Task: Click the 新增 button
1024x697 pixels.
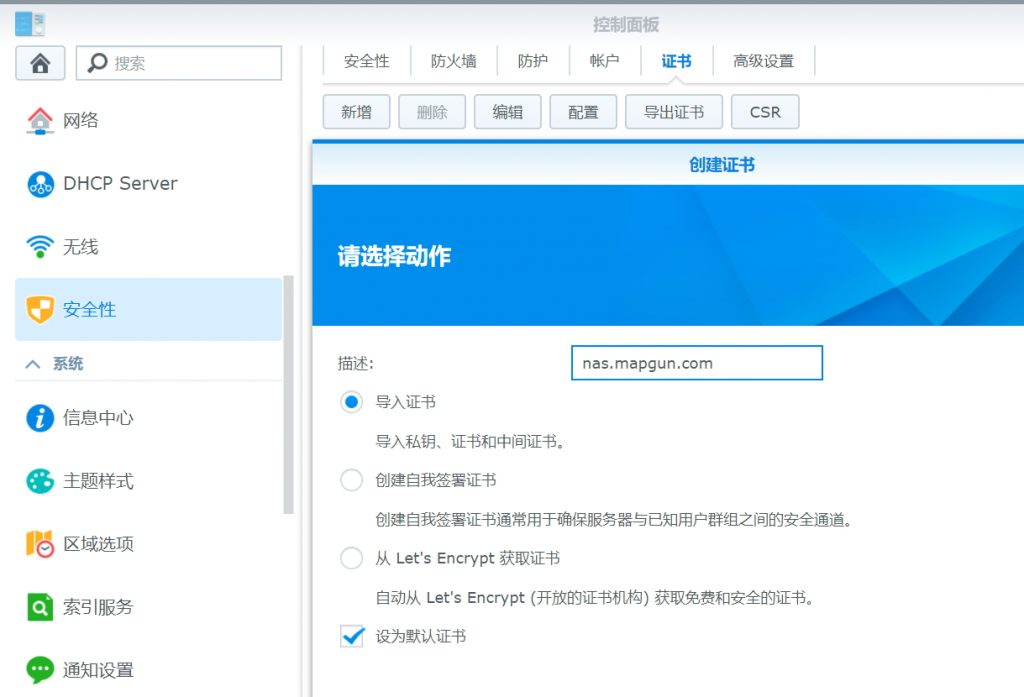Action: point(356,112)
